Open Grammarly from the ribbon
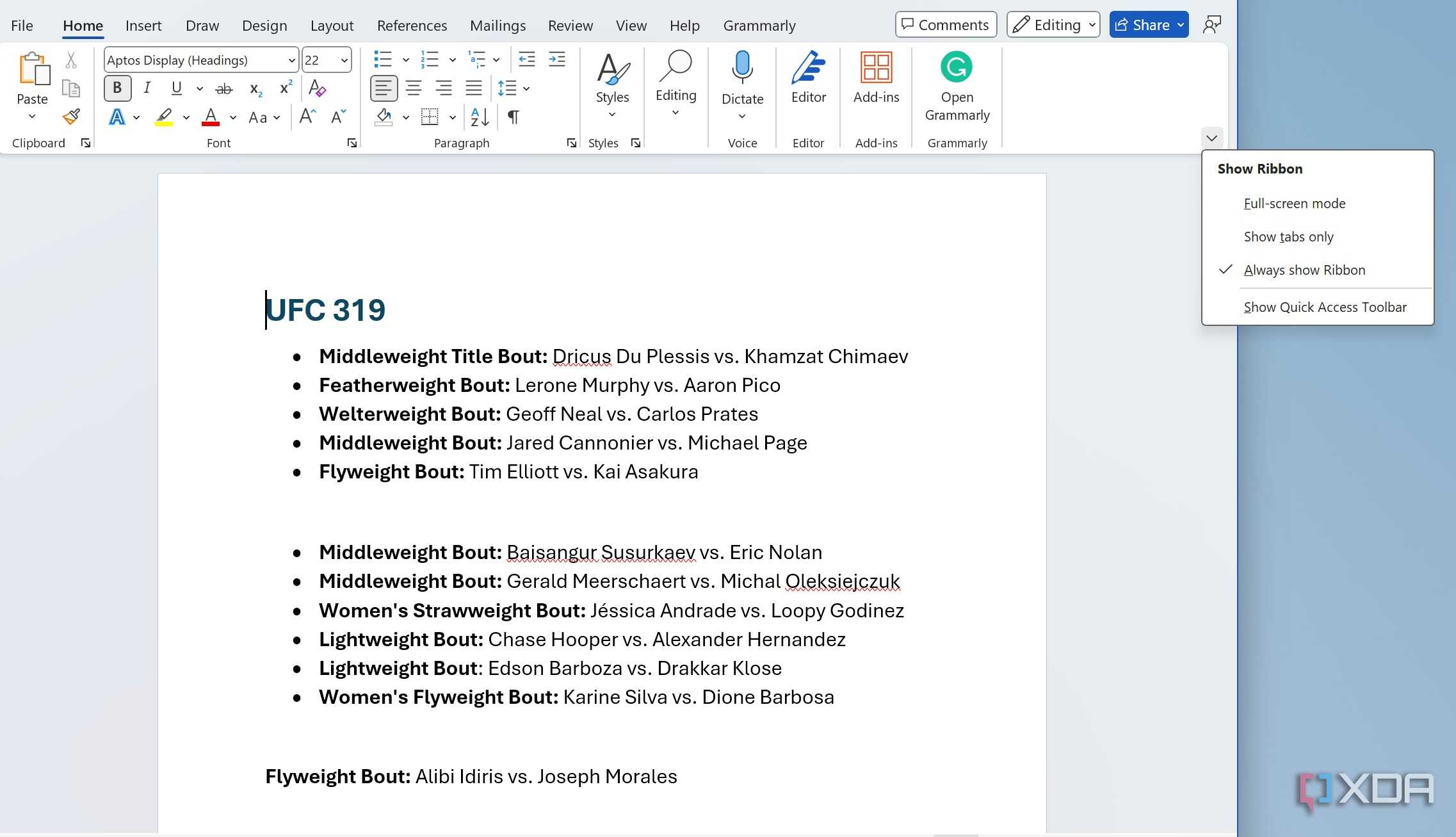Viewport: 1456px width, 837px height. 957,87
